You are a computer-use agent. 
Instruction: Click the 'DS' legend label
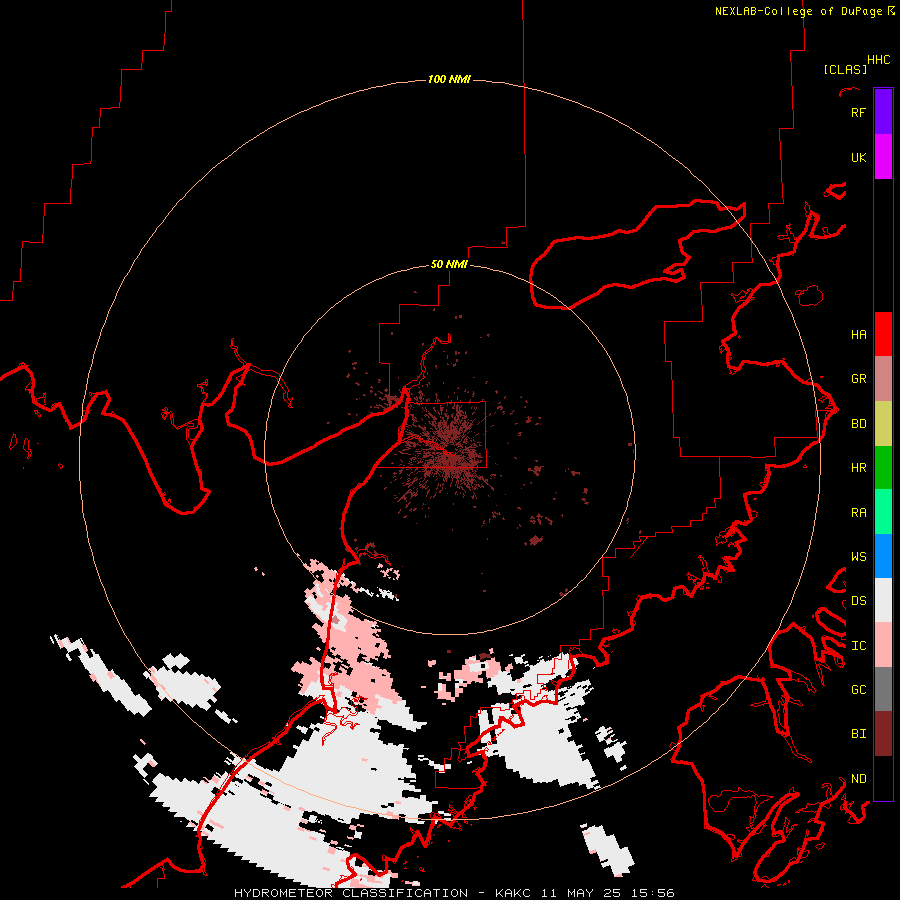tap(858, 600)
